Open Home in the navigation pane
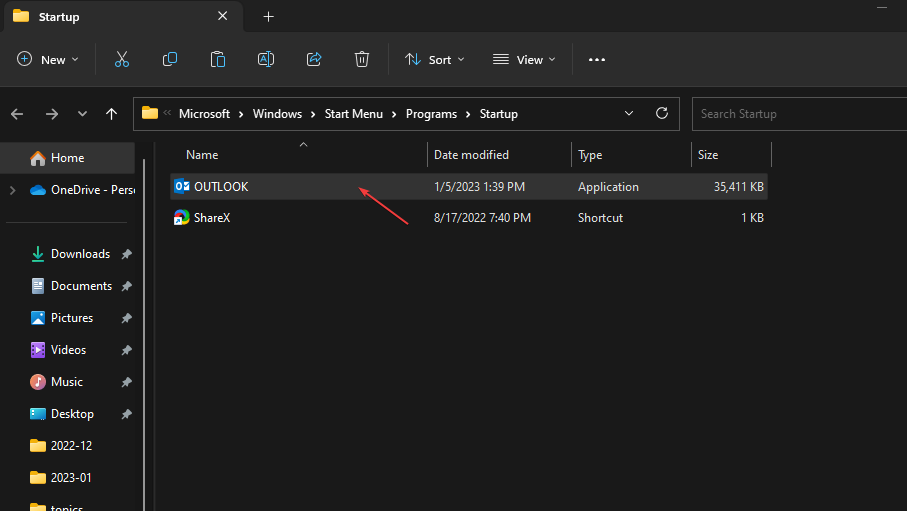Viewport: 907px width, 511px height. [67, 158]
